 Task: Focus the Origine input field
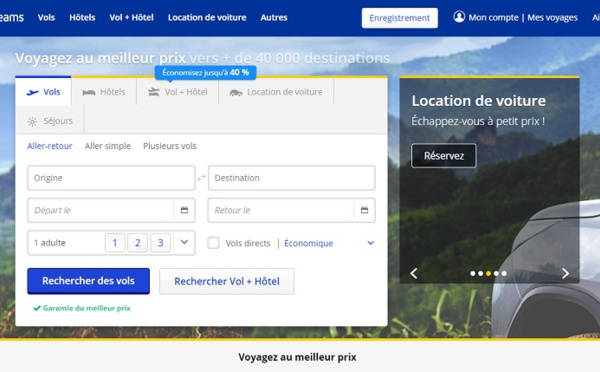111,178
